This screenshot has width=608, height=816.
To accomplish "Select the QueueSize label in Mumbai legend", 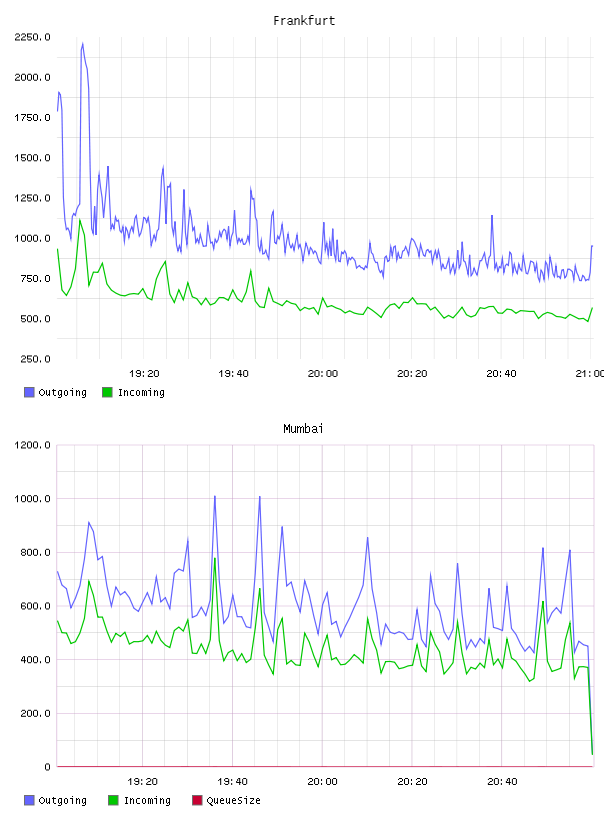I will coord(233,801).
